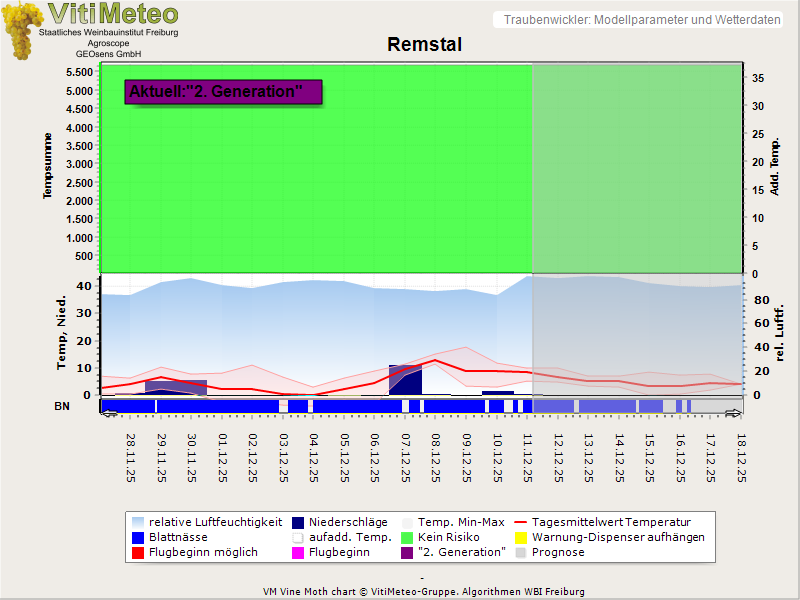Select the Aktuell "2. Generation" status box
The image size is (800, 600).
point(223,92)
